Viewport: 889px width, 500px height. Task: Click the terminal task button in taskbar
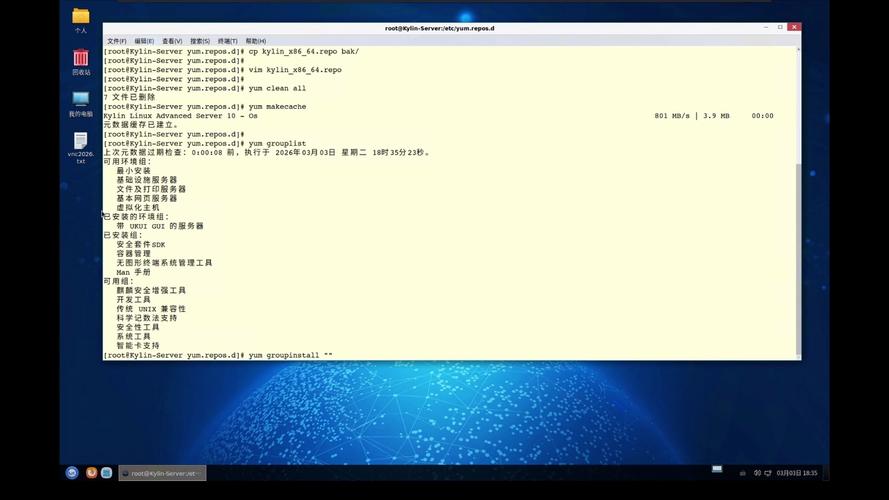(x=162, y=473)
